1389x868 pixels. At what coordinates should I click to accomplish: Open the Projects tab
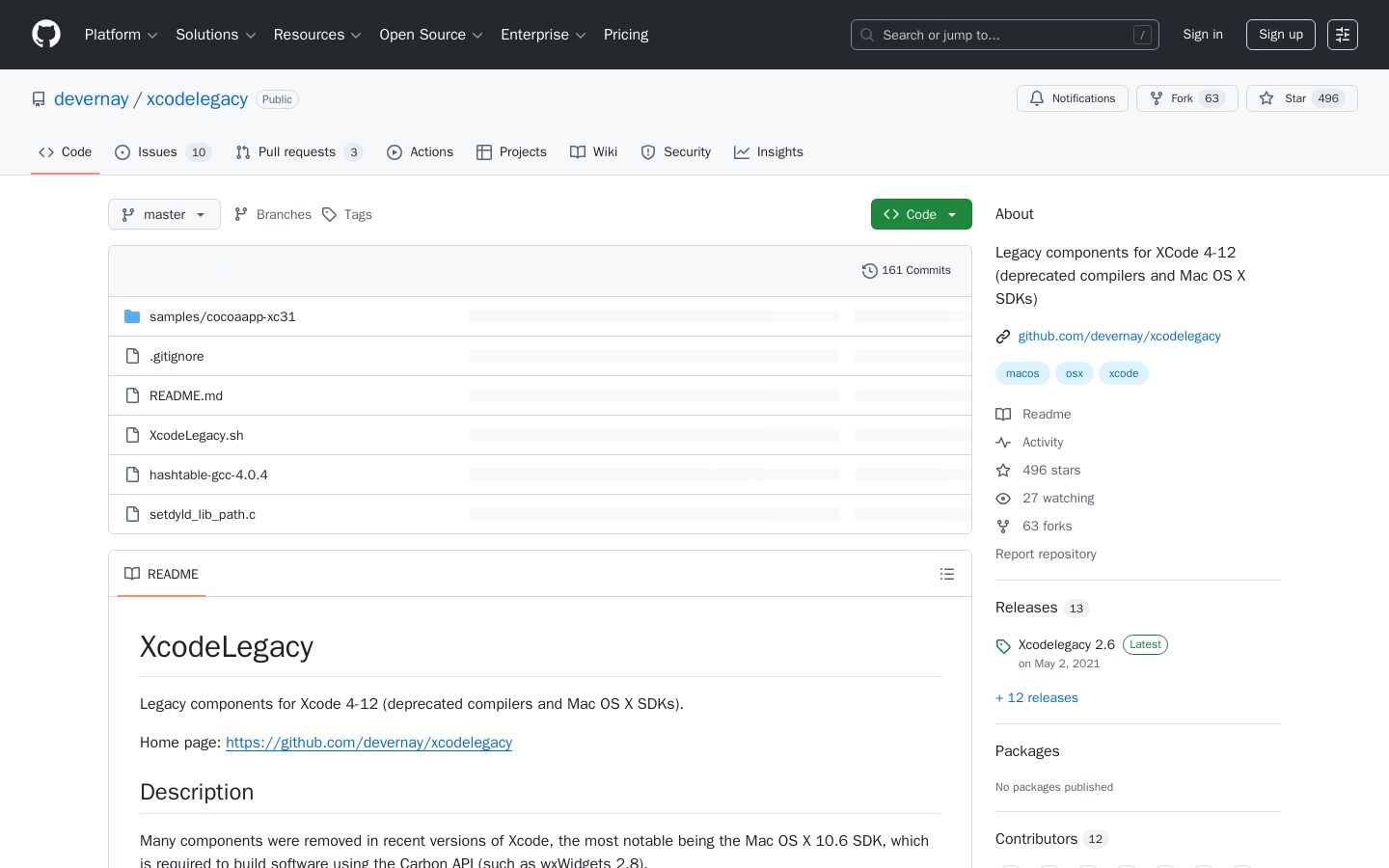pos(511,152)
